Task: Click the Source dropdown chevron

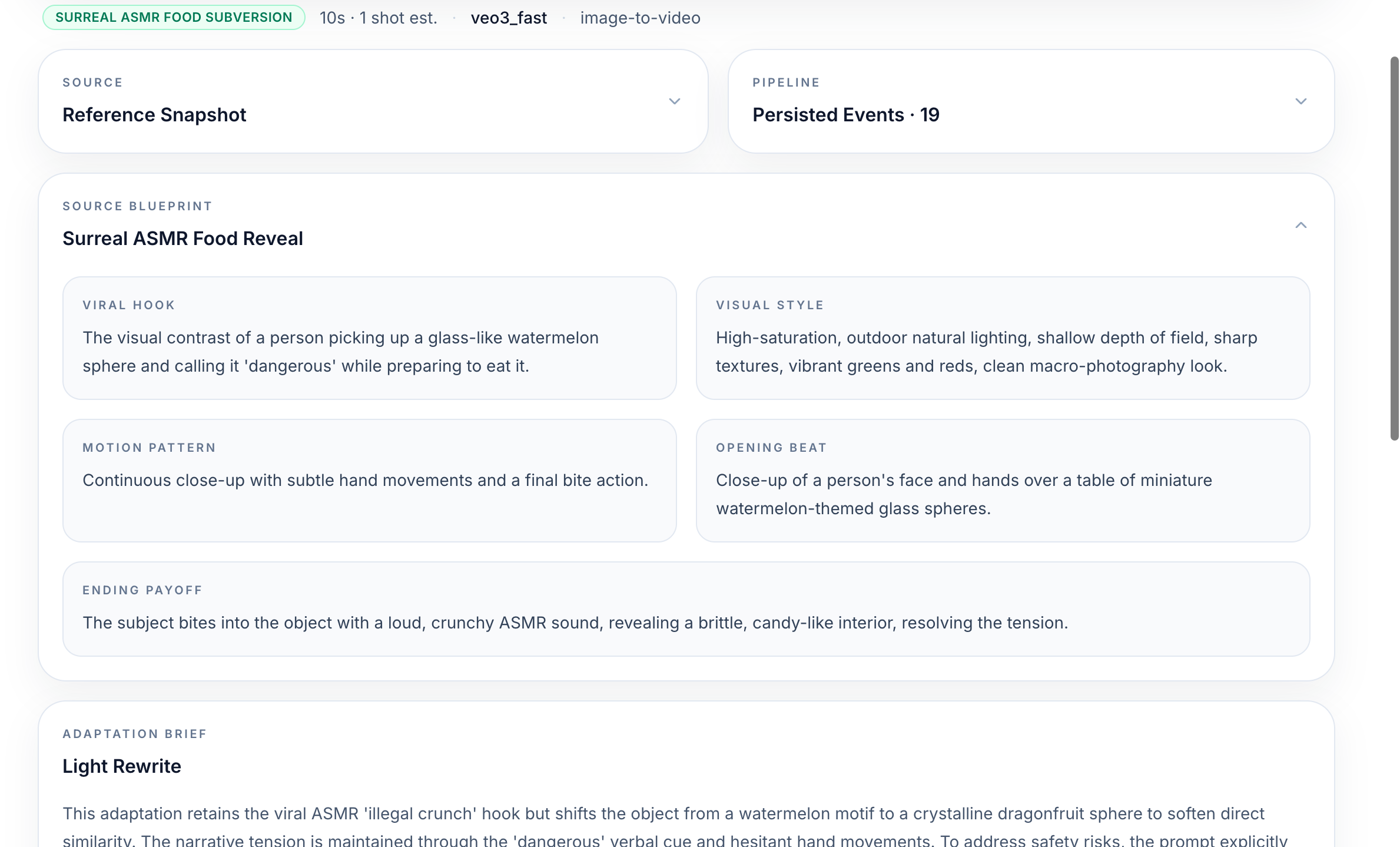Action: point(675,101)
